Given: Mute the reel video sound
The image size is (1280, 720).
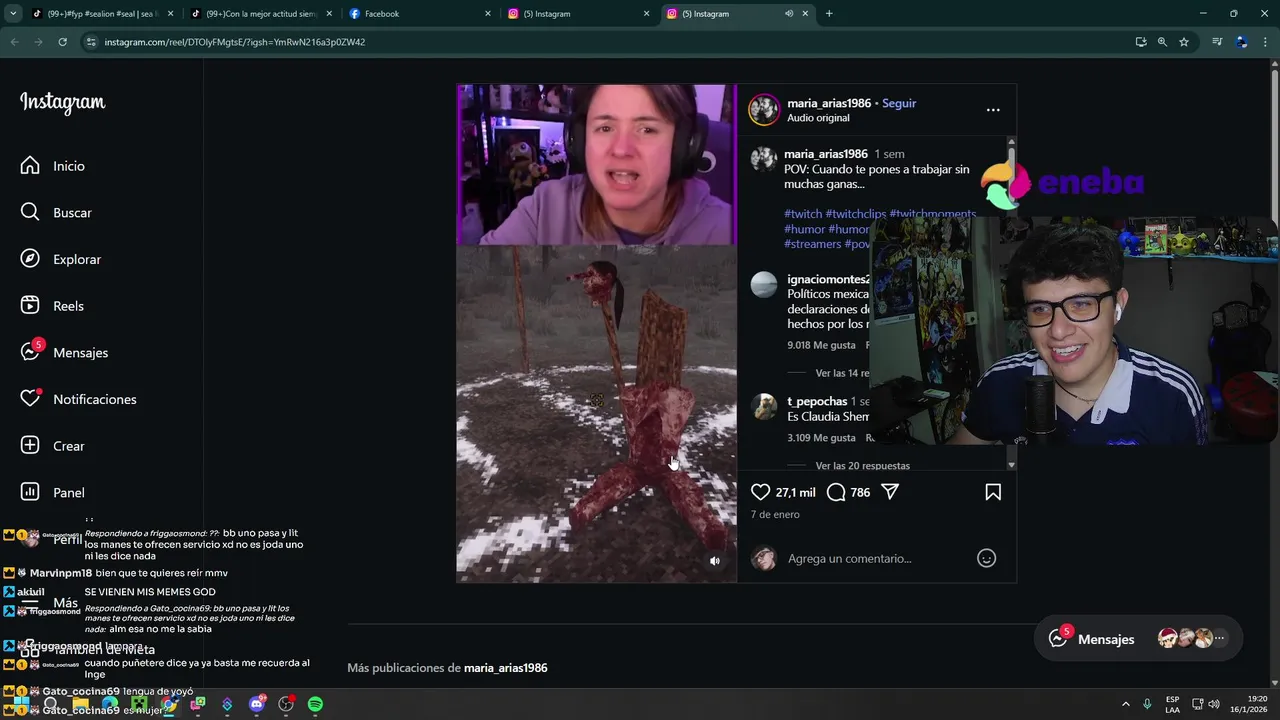Looking at the screenshot, I should point(715,561).
